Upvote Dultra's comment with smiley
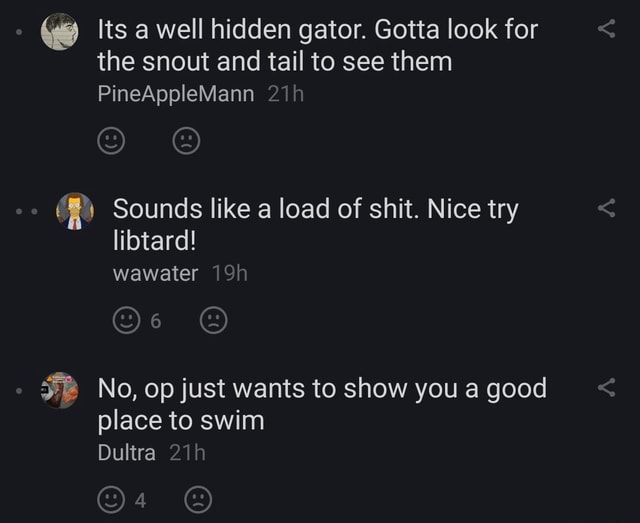This screenshot has height=523, width=640. (111, 500)
